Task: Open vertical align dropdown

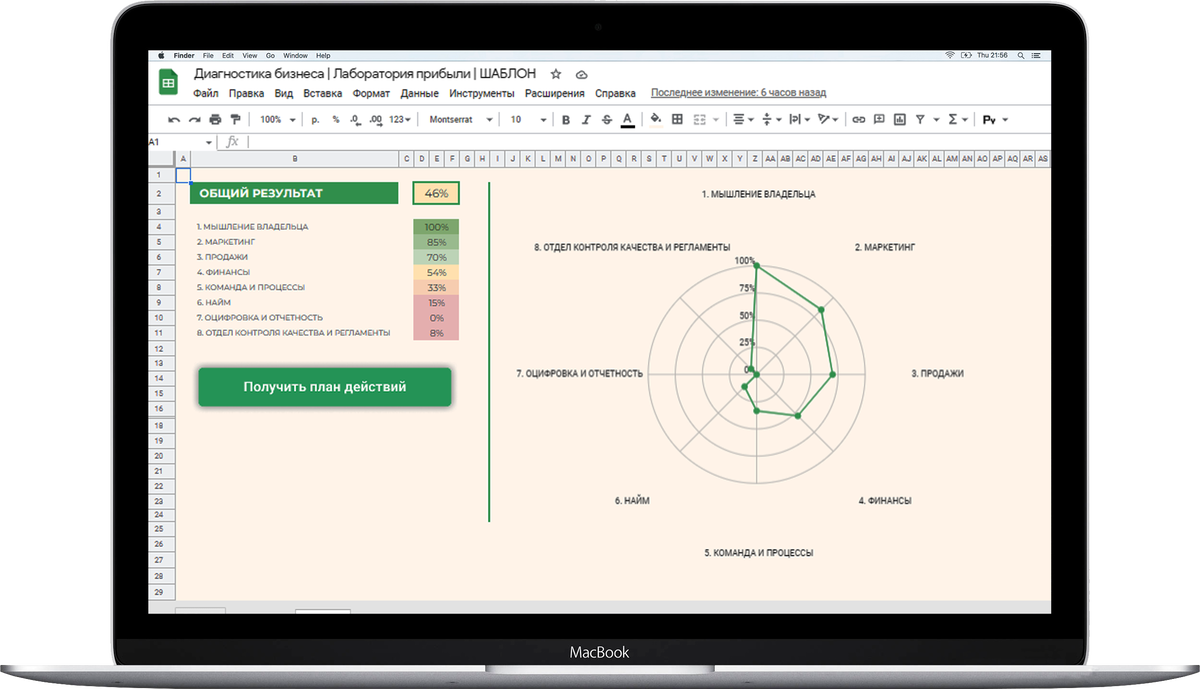Action: (x=772, y=120)
